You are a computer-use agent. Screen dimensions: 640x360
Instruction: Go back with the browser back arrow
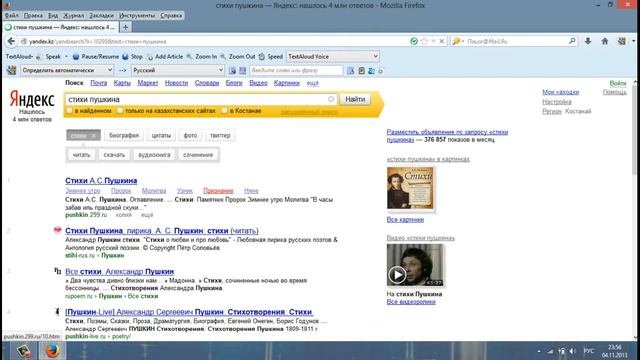pyautogui.click(x=11, y=41)
